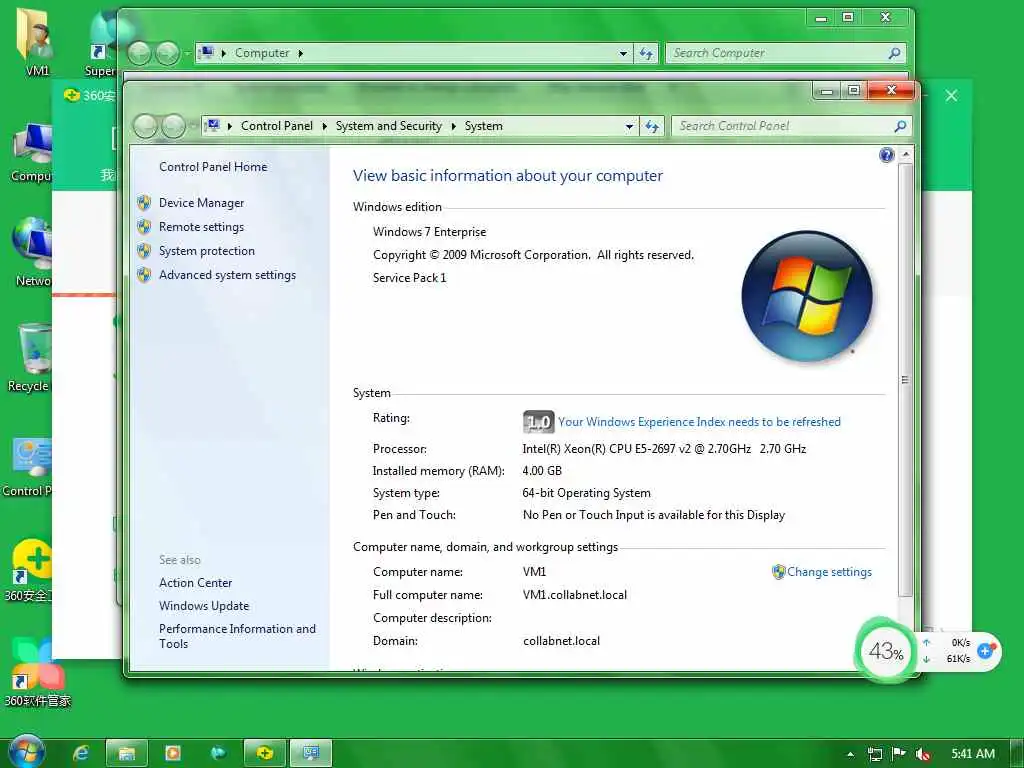Click the System control panel taskbar button
Viewport: 1024px width, 768px height.
tap(311, 754)
